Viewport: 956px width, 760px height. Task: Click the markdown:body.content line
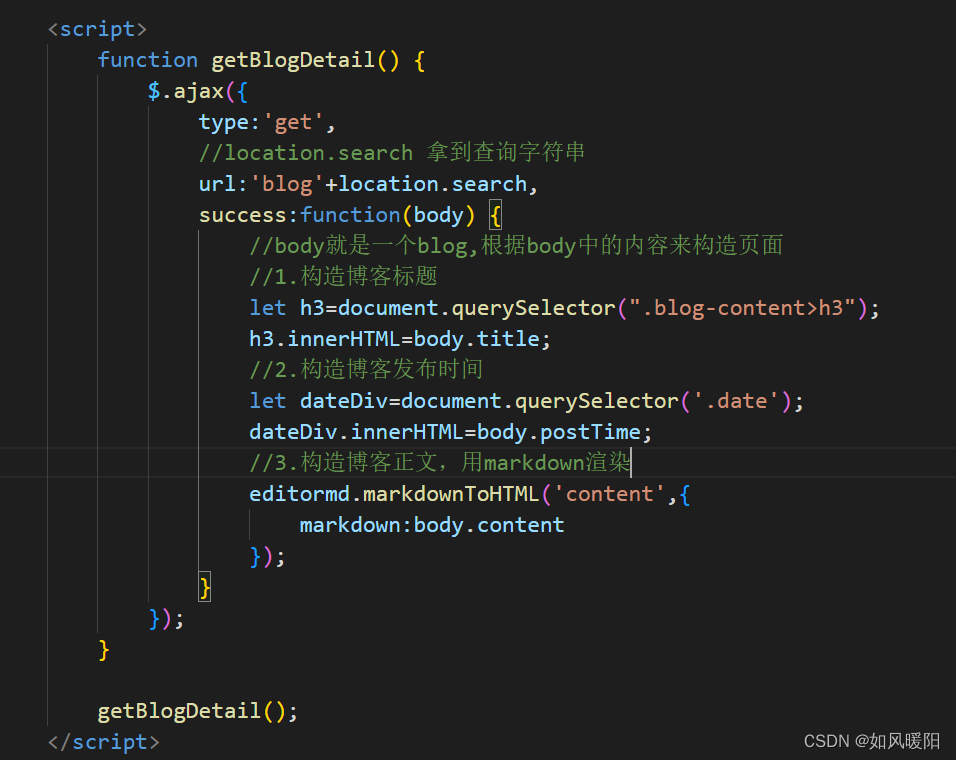432,525
